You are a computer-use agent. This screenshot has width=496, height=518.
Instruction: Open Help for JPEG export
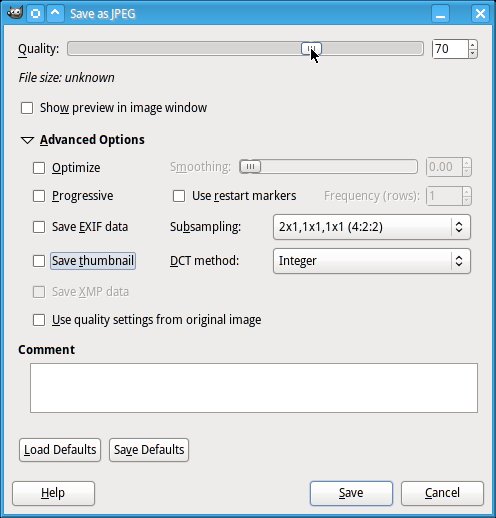(x=54, y=493)
